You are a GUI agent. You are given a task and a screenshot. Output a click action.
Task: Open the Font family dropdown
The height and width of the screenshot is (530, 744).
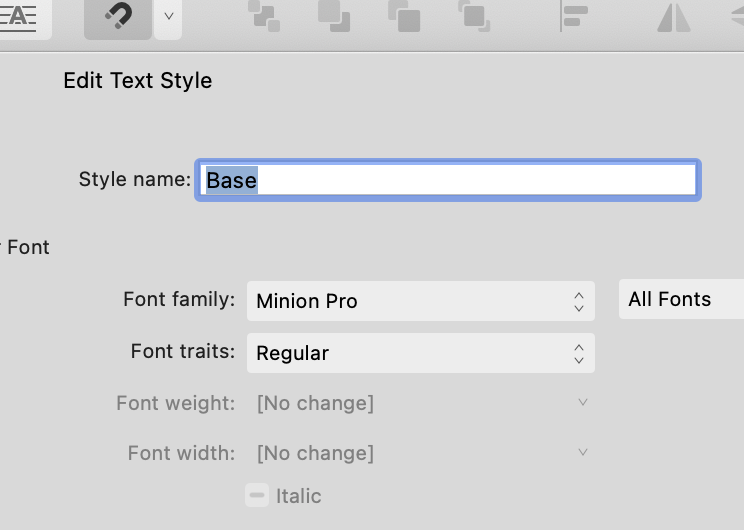click(x=420, y=301)
